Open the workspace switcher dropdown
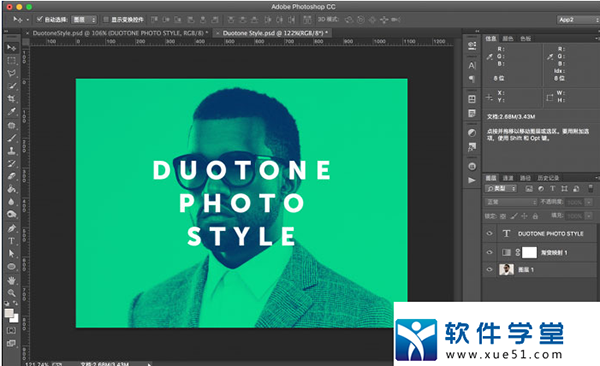Image resolution: width=600 pixels, height=366 pixels. pos(578,20)
